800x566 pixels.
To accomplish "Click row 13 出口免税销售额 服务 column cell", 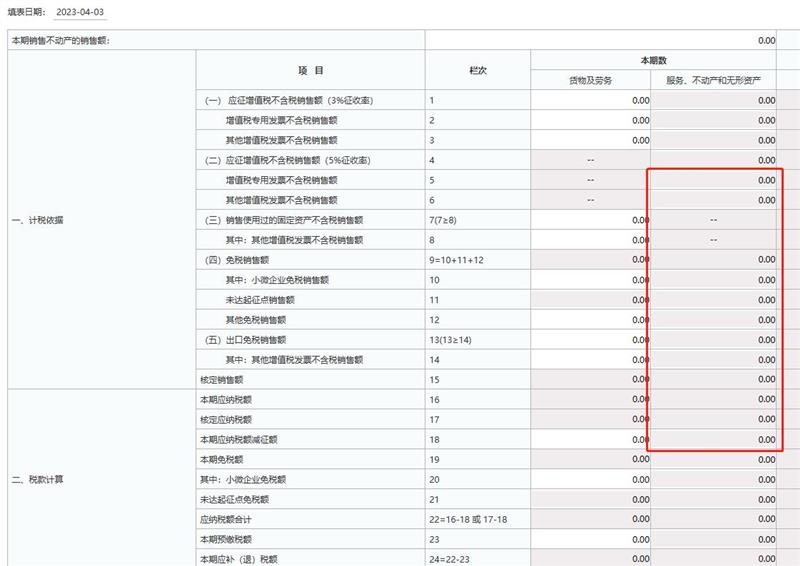I will click(714, 339).
